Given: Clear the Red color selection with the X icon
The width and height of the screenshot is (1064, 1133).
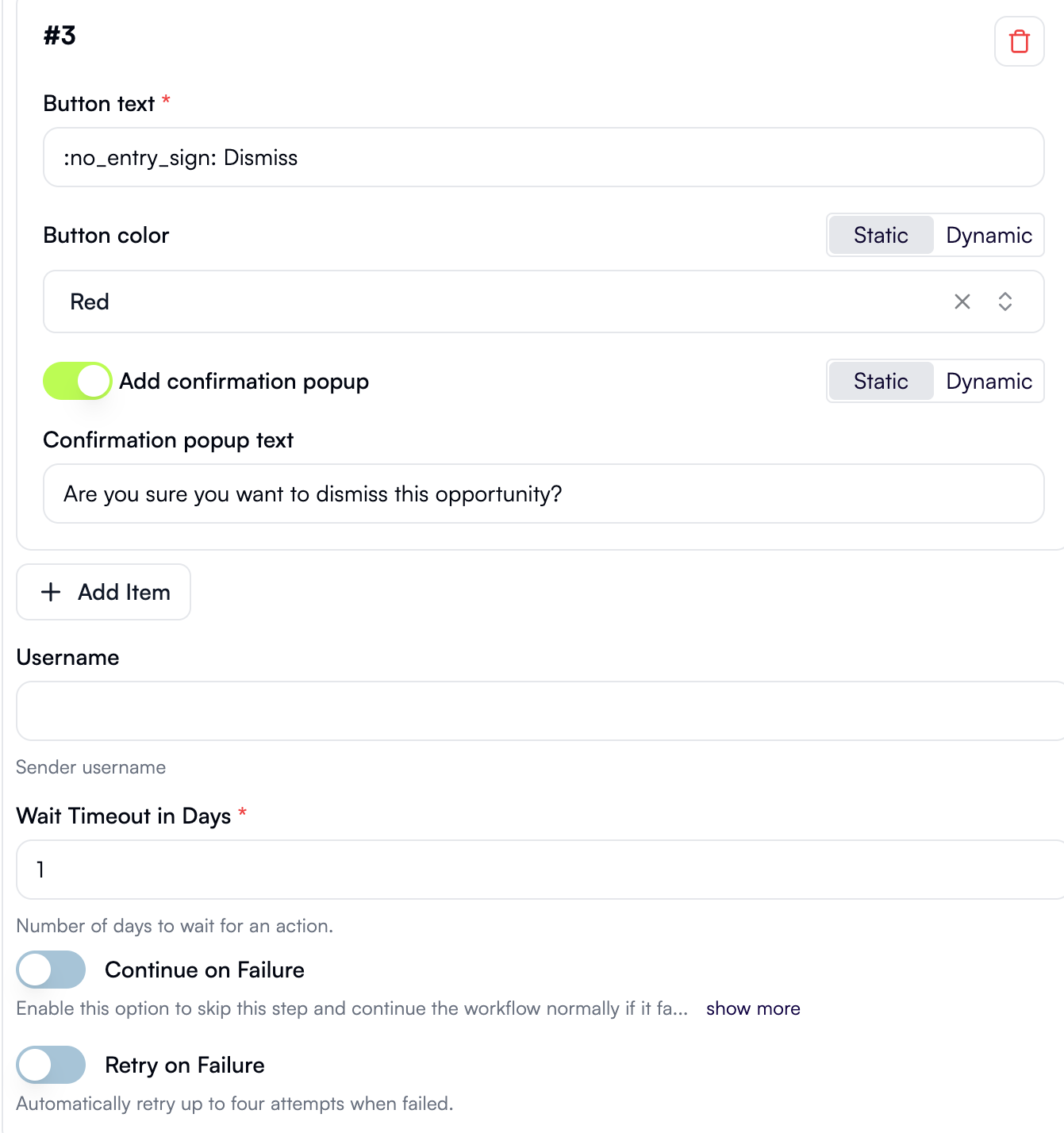Looking at the screenshot, I should tap(962, 301).
